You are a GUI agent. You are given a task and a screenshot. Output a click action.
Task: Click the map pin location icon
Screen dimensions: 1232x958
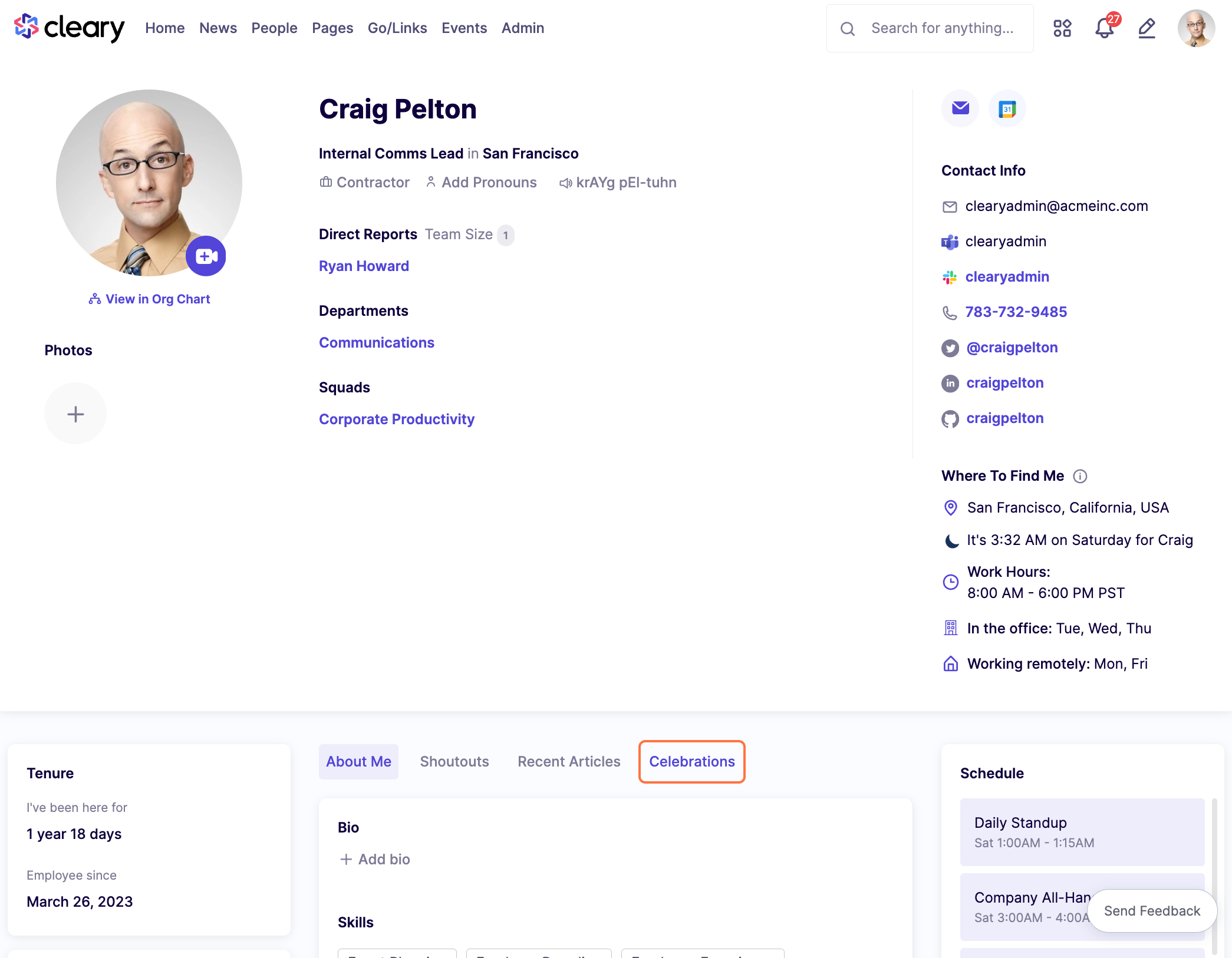(x=950, y=508)
